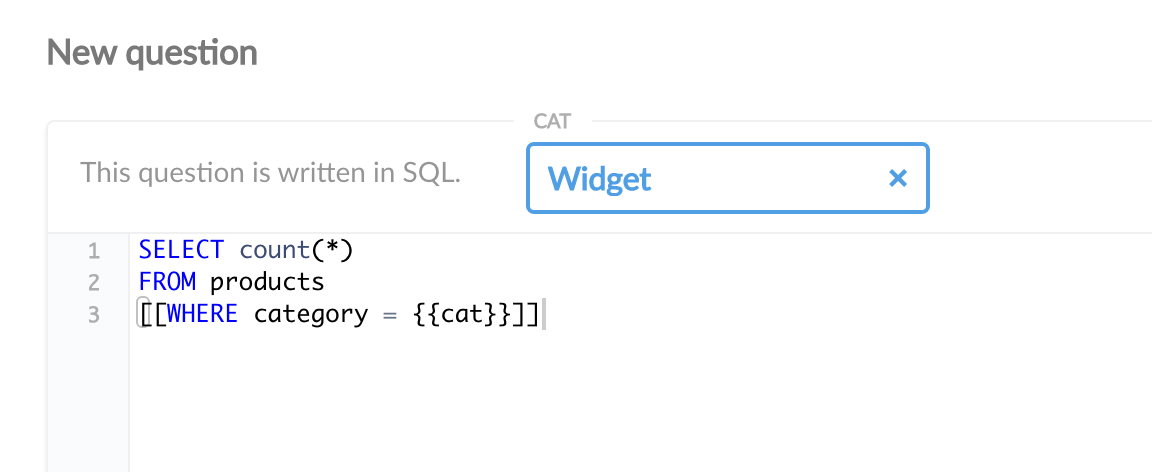Click the Widget text in the CAT filter
The height and width of the screenshot is (472, 1152).
(x=600, y=179)
